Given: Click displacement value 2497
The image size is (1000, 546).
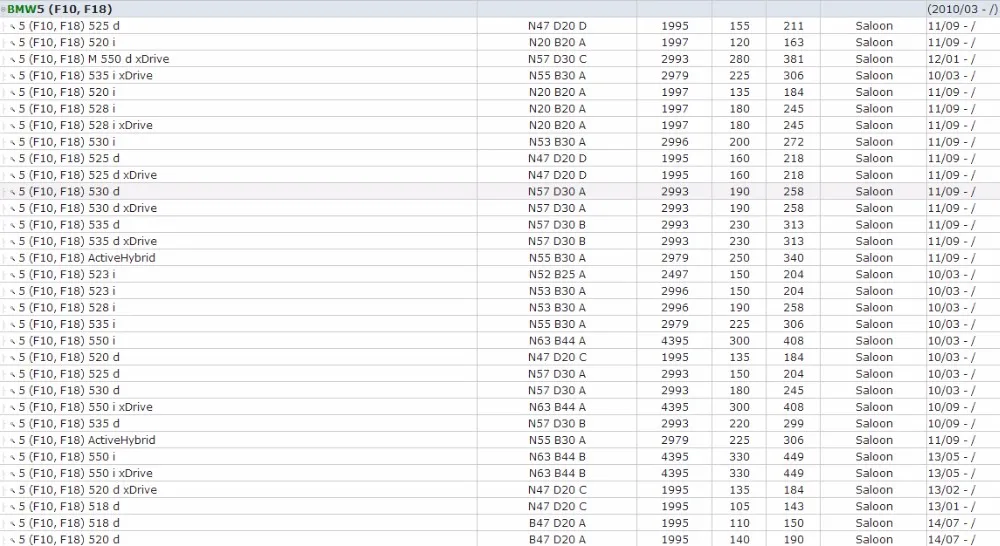Looking at the screenshot, I should pyautogui.click(x=675, y=274).
